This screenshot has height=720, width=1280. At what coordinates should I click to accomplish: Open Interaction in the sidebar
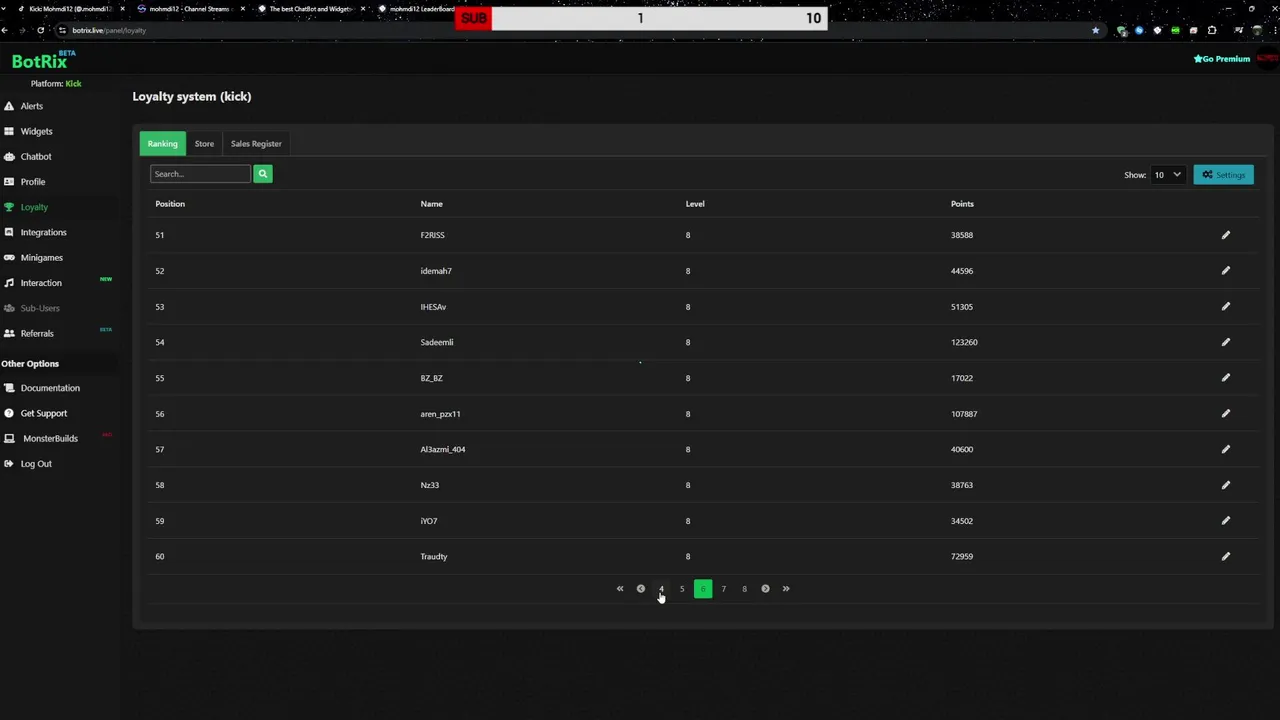pos(41,283)
